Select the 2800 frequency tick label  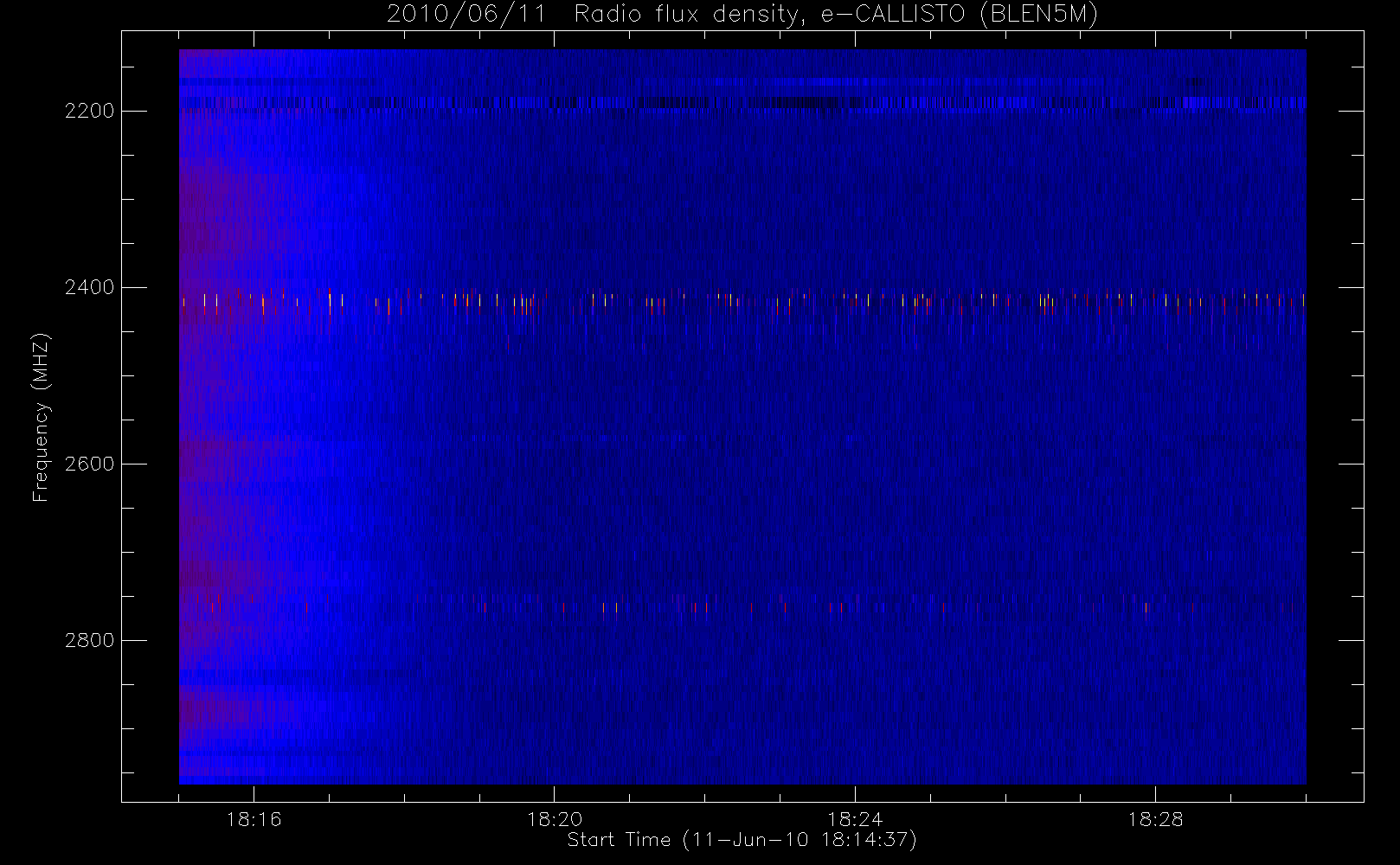point(89,640)
